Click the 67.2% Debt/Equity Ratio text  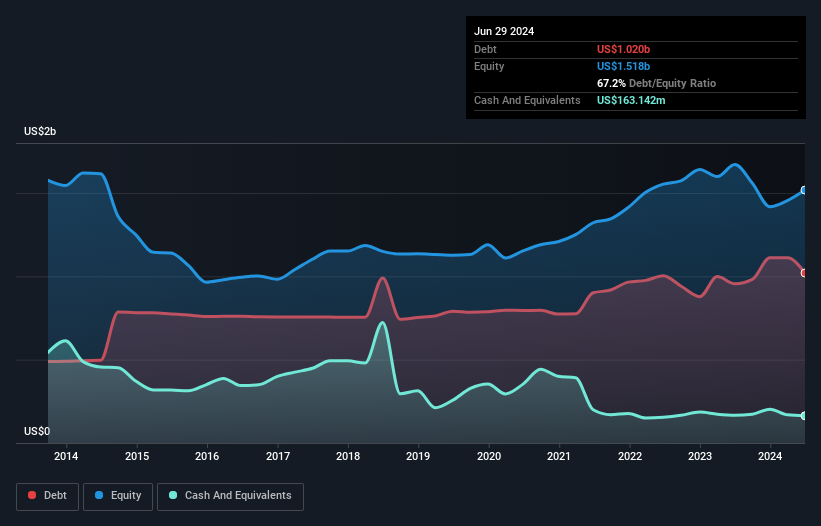pyautogui.click(x=656, y=83)
